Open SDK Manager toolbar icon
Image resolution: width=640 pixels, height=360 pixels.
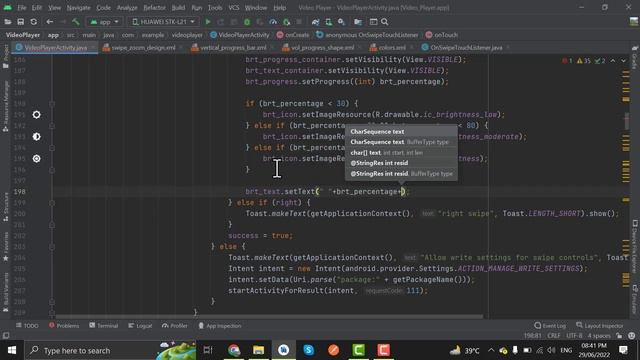click(x=341, y=22)
